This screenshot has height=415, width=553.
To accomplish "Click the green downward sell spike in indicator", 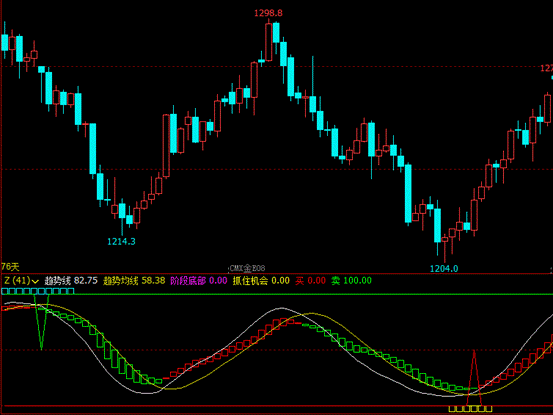I will pos(42,322).
